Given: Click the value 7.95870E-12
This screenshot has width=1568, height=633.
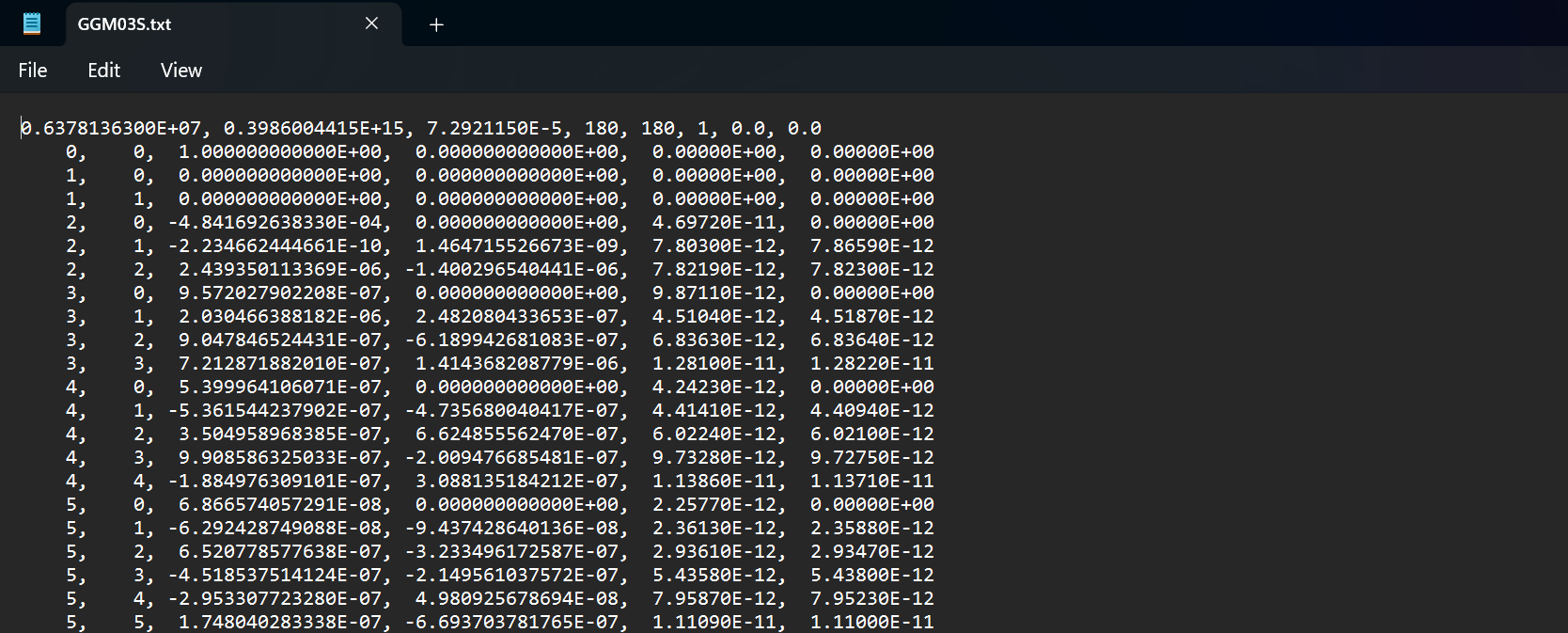Looking at the screenshot, I should pos(713,598).
